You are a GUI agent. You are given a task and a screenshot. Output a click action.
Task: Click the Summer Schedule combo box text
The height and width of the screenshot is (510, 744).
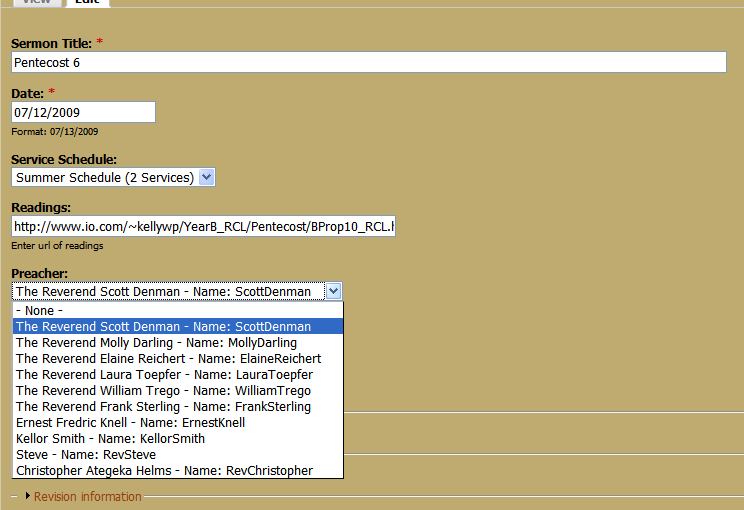105,177
